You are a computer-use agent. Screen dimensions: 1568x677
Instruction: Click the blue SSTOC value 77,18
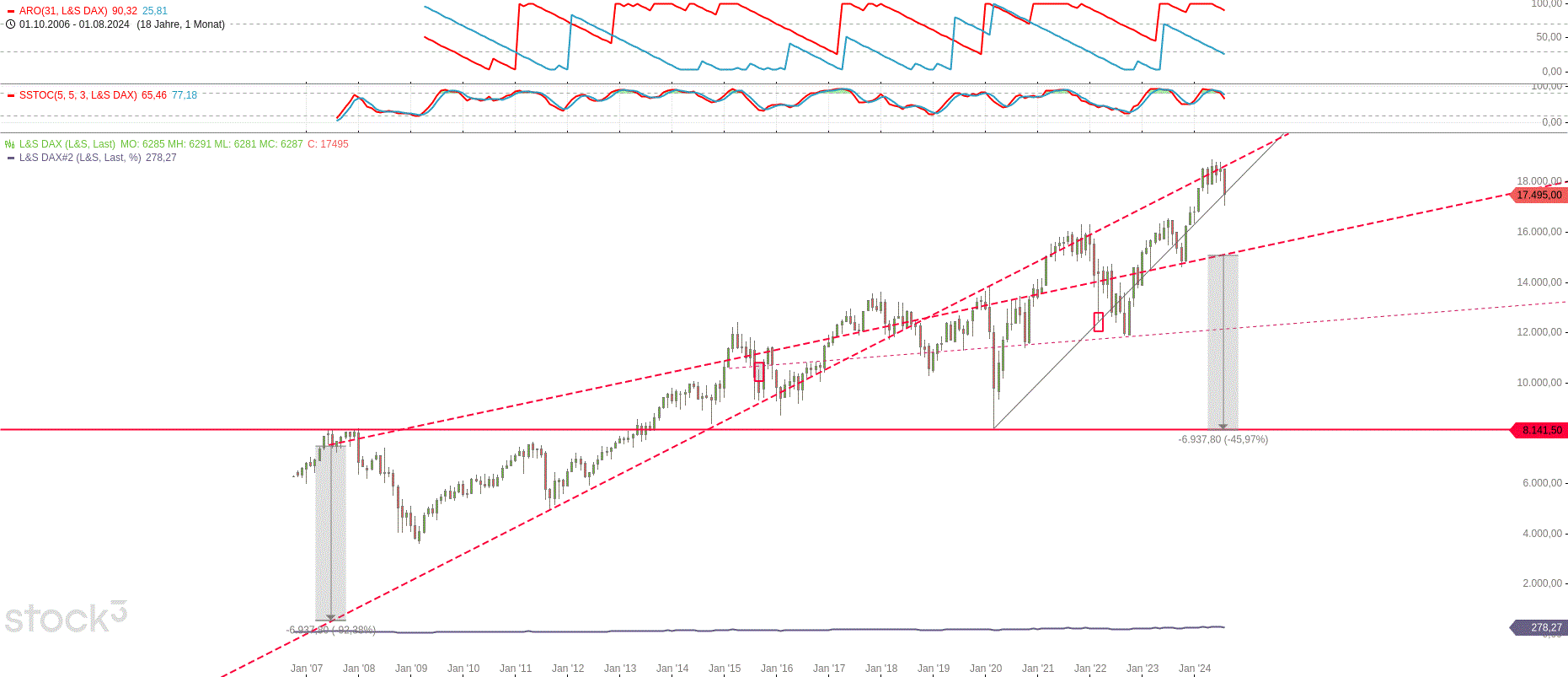pos(185,95)
